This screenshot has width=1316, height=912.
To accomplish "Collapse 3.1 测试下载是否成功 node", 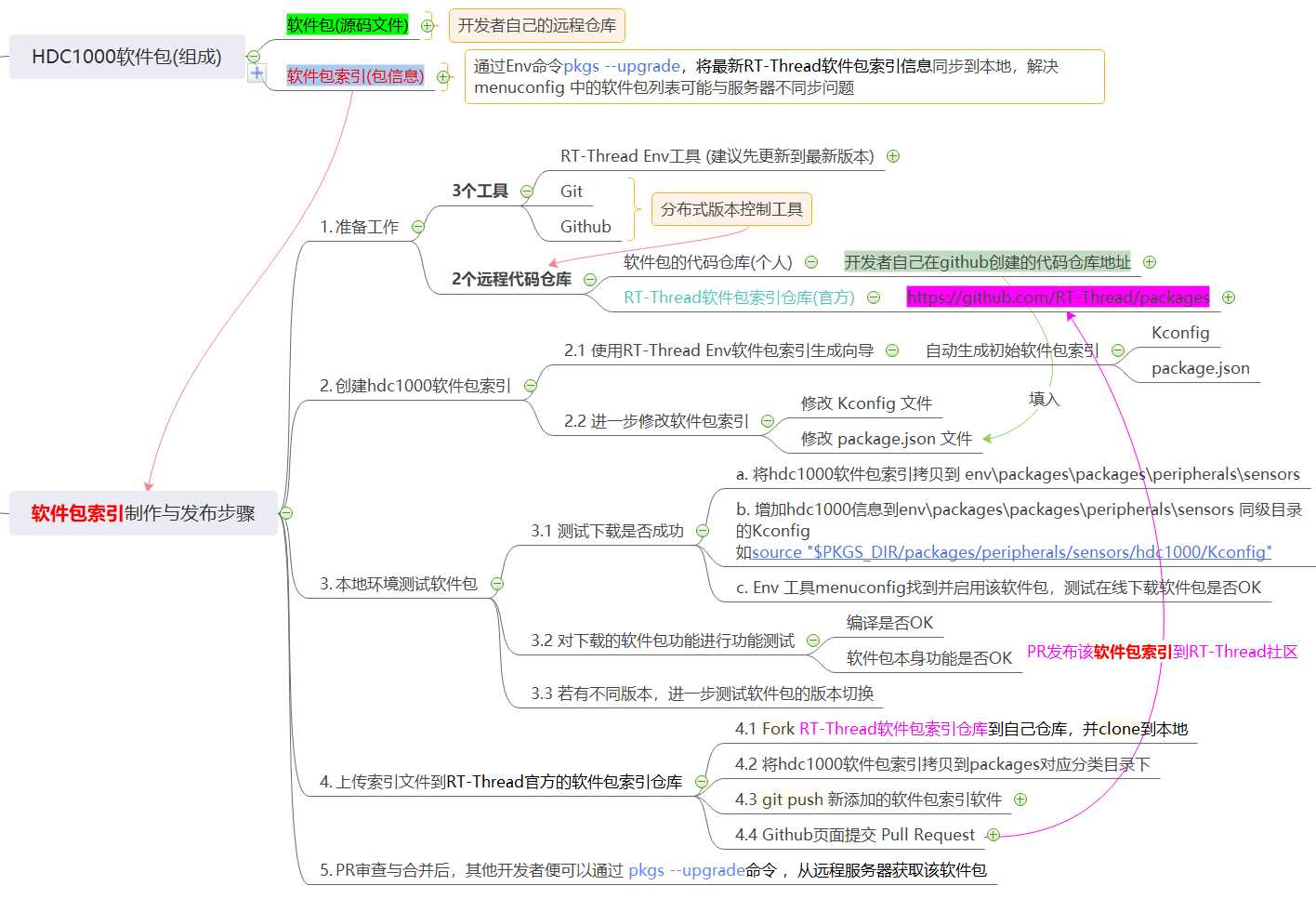I will point(703,531).
